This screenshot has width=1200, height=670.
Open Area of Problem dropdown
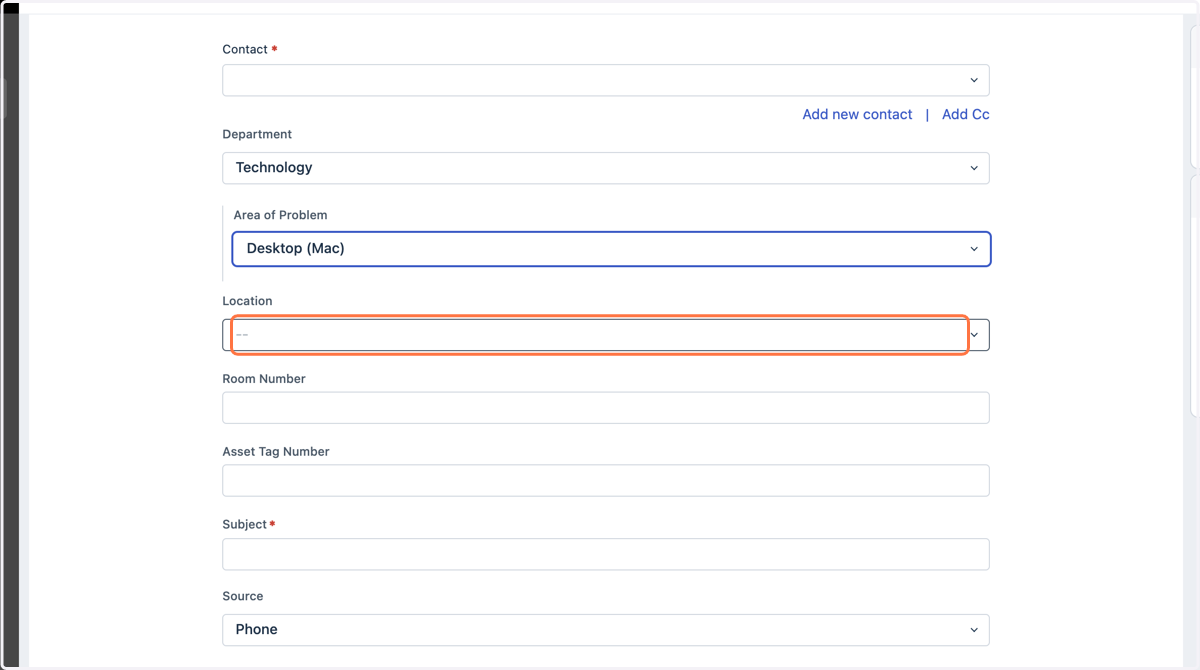point(611,249)
